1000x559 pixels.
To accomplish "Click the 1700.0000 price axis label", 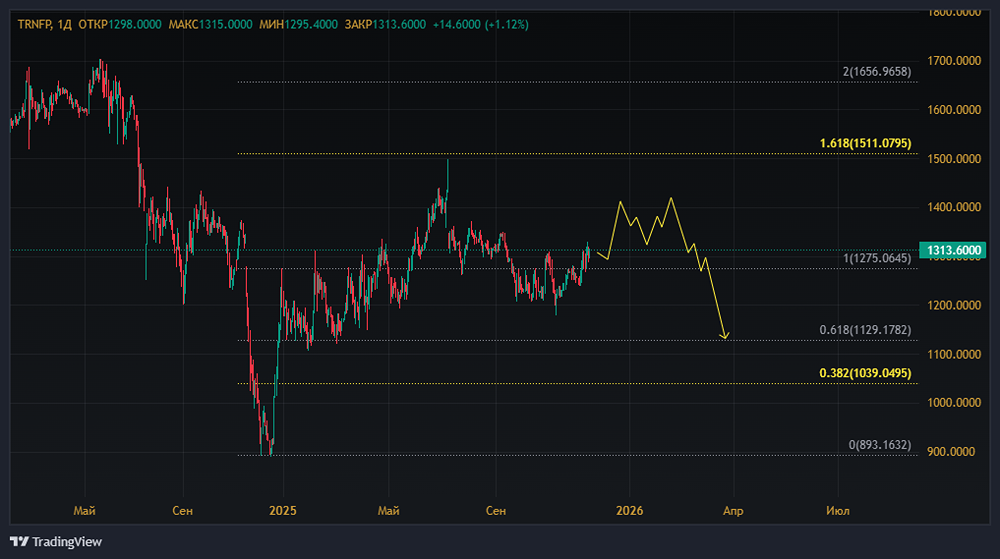I will (954, 61).
